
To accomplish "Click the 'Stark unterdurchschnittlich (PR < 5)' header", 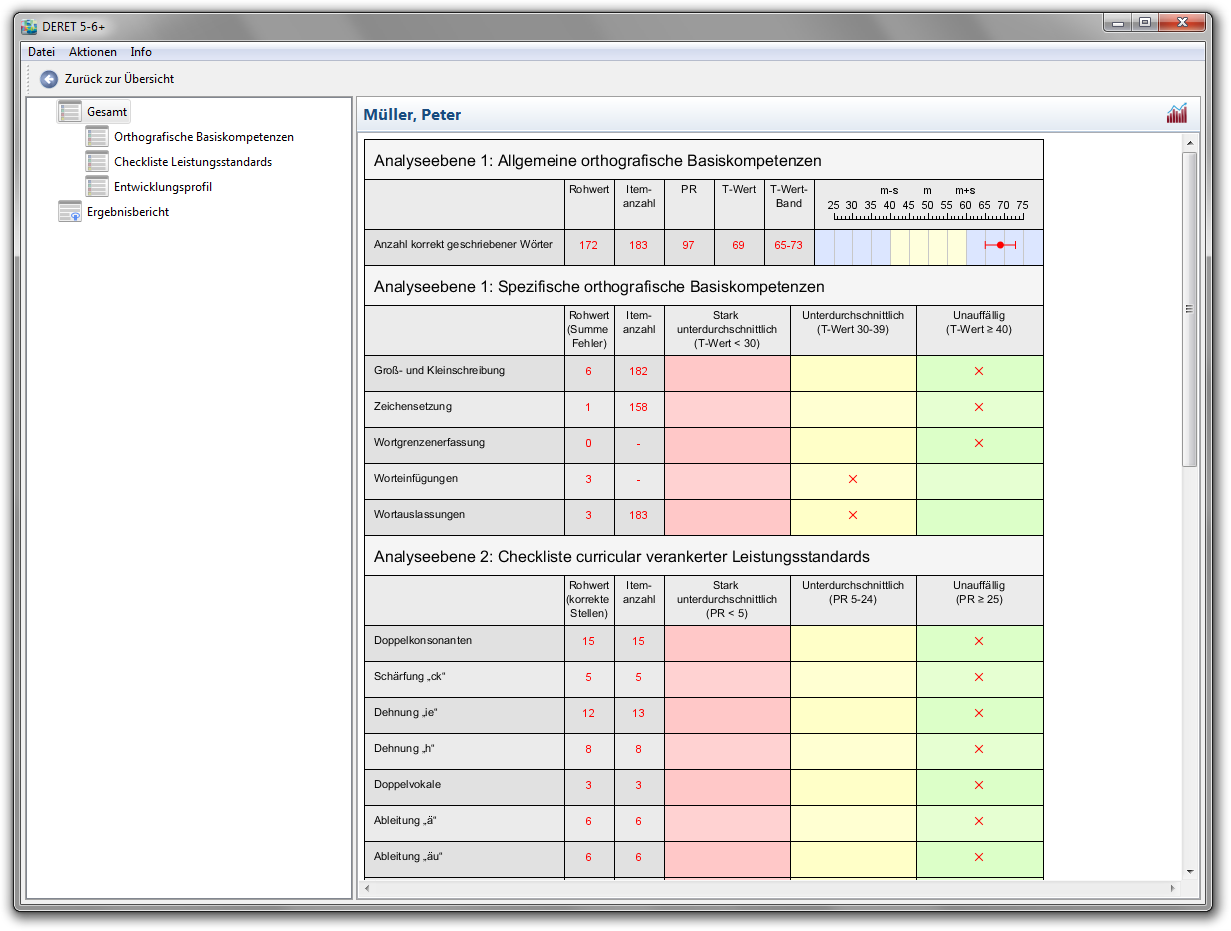I will point(727,600).
